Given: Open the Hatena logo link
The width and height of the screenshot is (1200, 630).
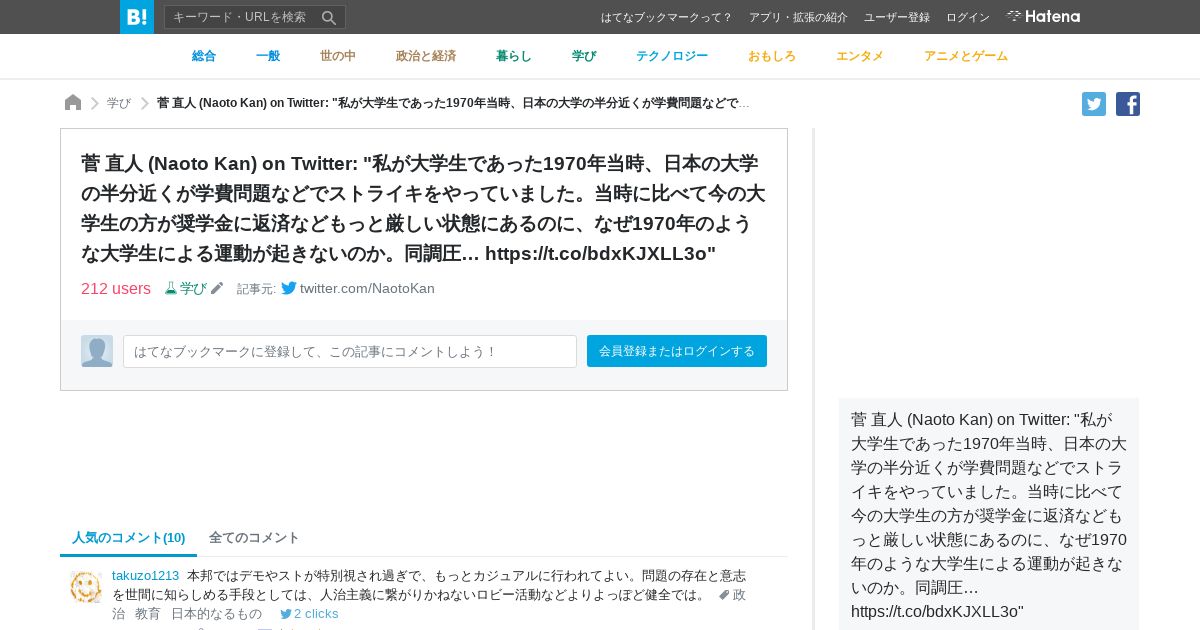Looking at the screenshot, I should (x=1043, y=16).
